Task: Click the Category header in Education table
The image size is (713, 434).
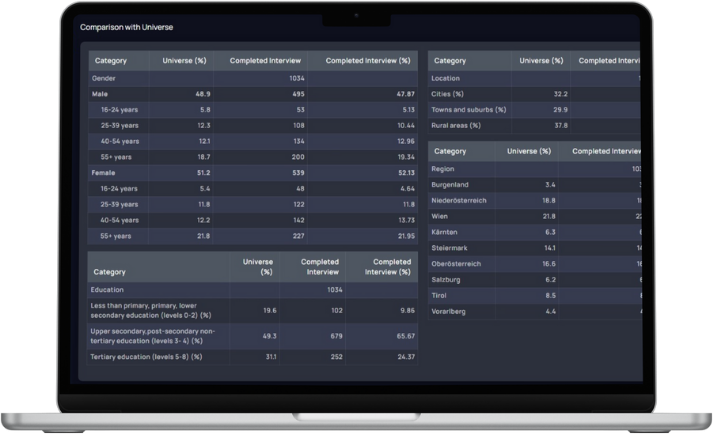Action: click(x=109, y=271)
